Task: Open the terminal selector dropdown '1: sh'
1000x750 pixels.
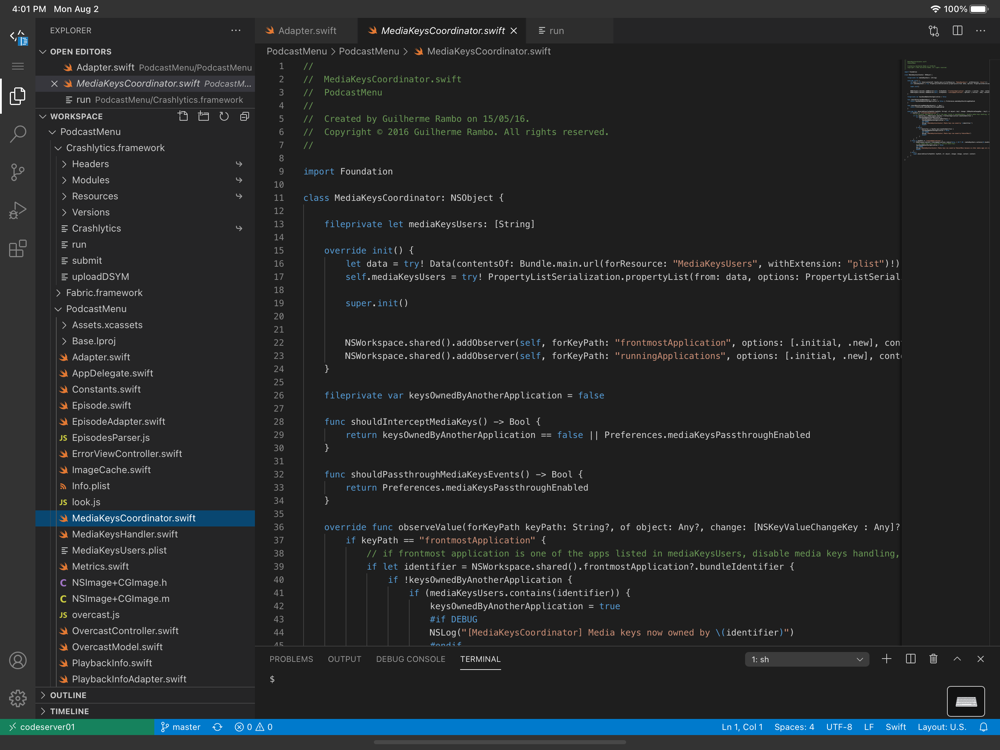Action: pos(806,660)
